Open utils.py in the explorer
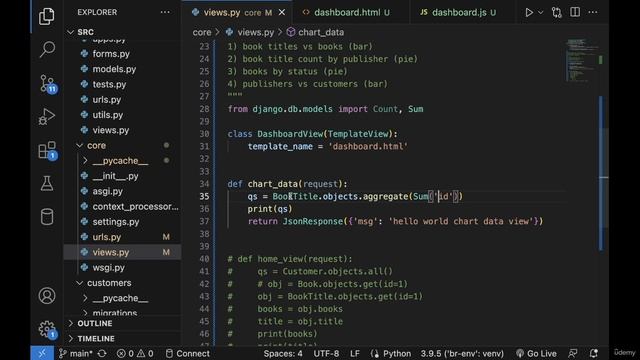The width and height of the screenshot is (640, 360). [x=107, y=115]
